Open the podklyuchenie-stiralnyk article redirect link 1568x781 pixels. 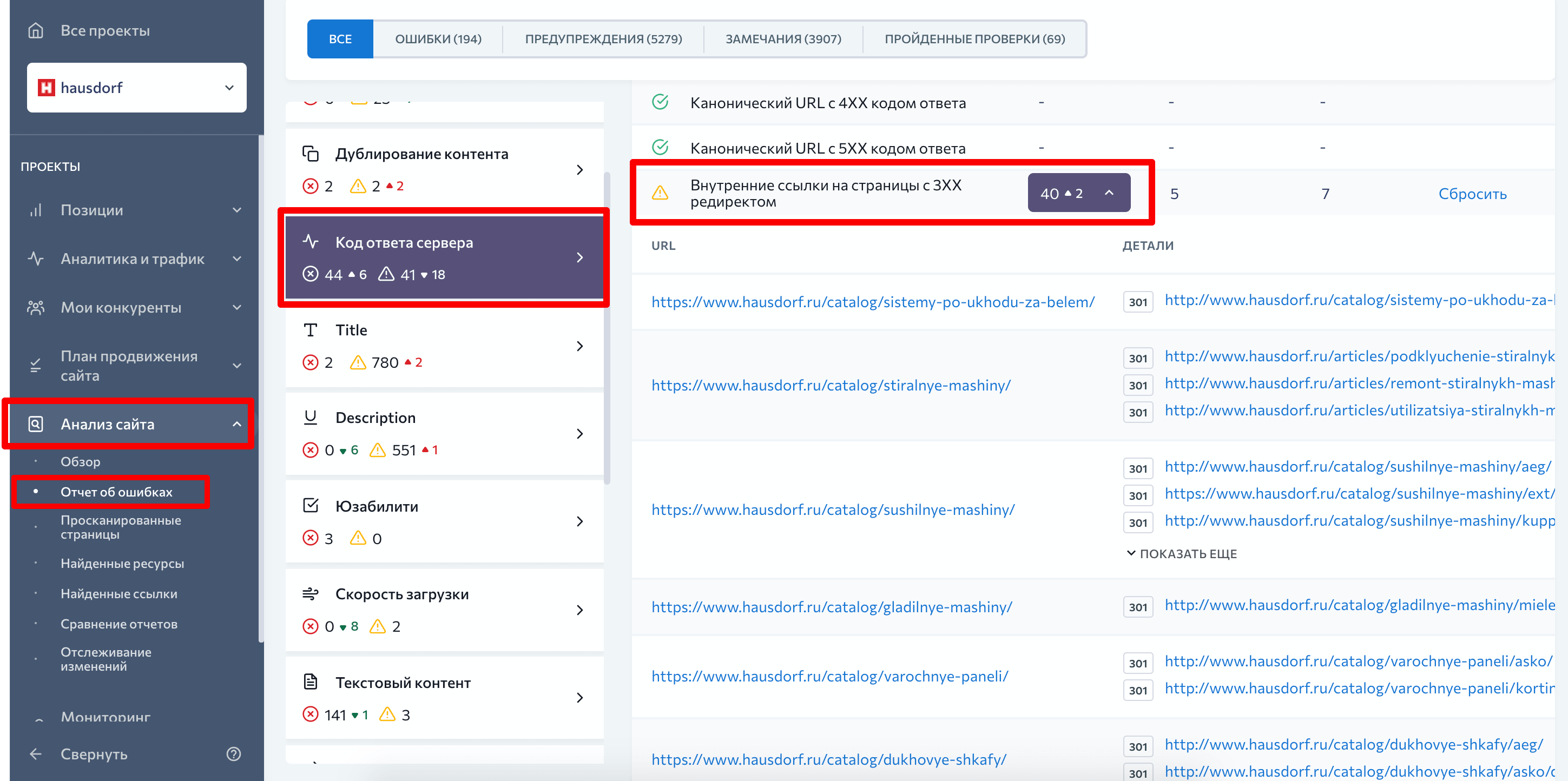click(x=1359, y=356)
